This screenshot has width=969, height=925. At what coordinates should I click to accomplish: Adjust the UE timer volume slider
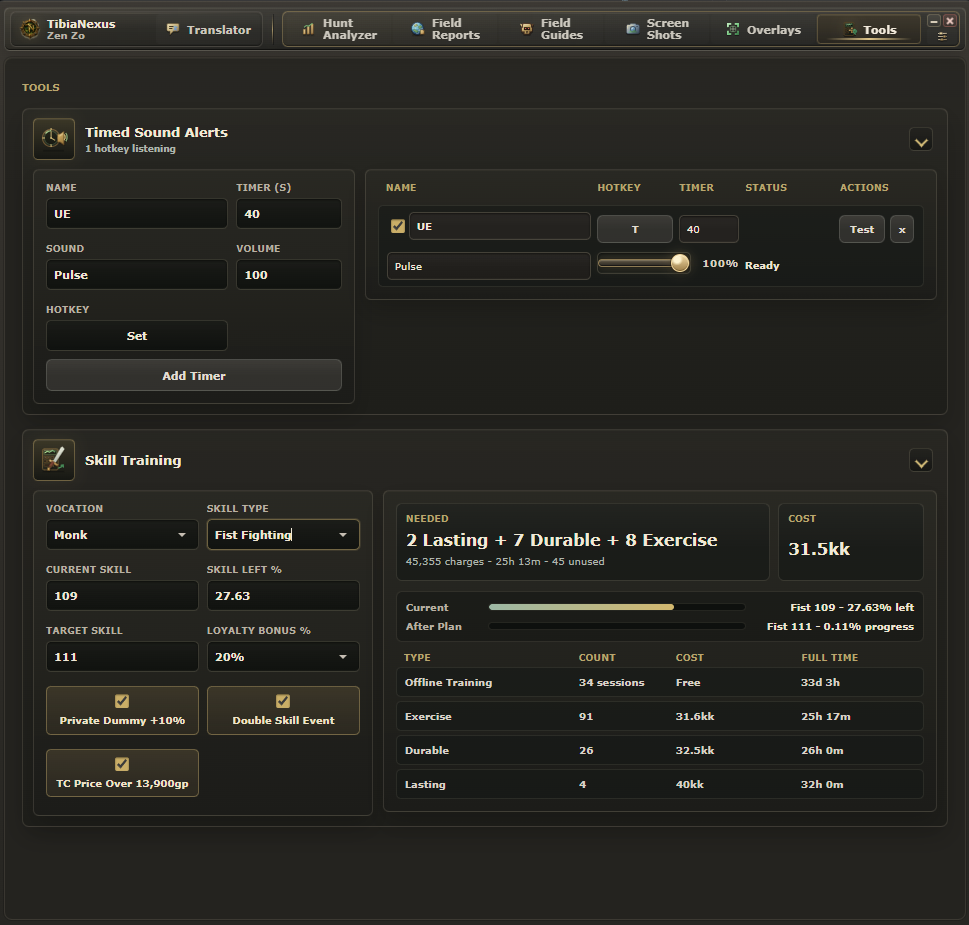click(644, 263)
